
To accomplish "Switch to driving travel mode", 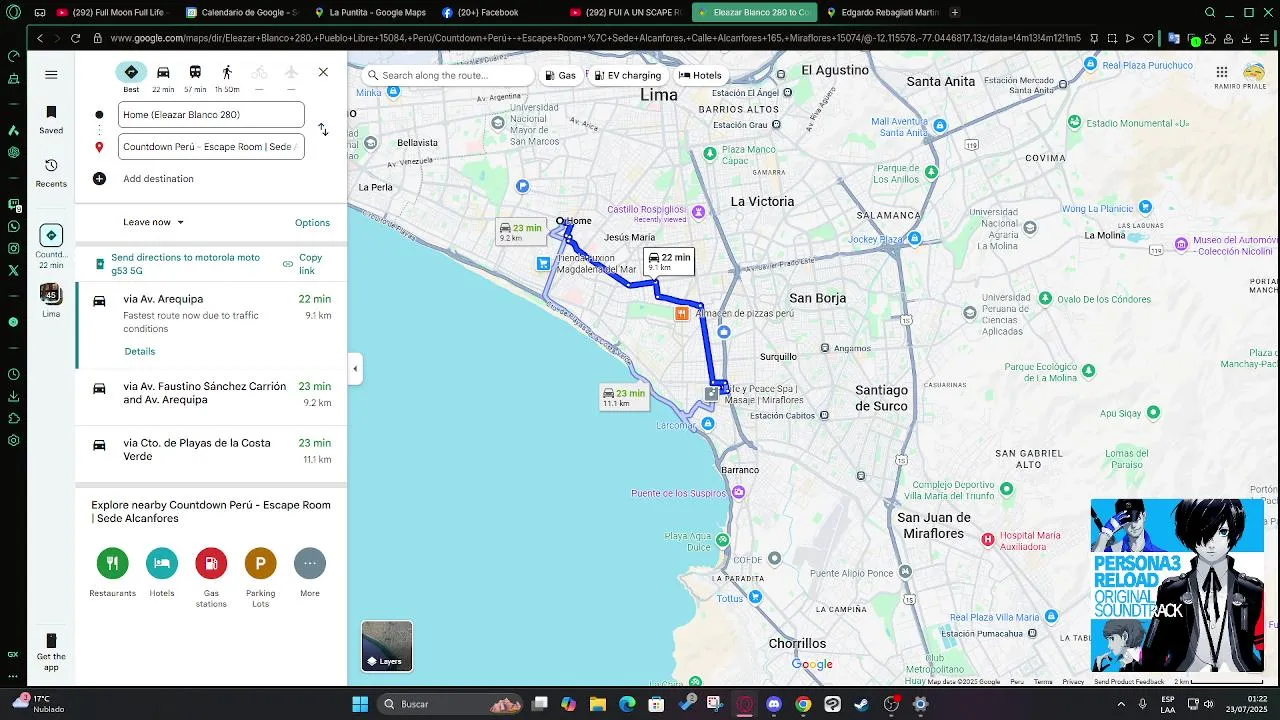I will tap(163, 72).
